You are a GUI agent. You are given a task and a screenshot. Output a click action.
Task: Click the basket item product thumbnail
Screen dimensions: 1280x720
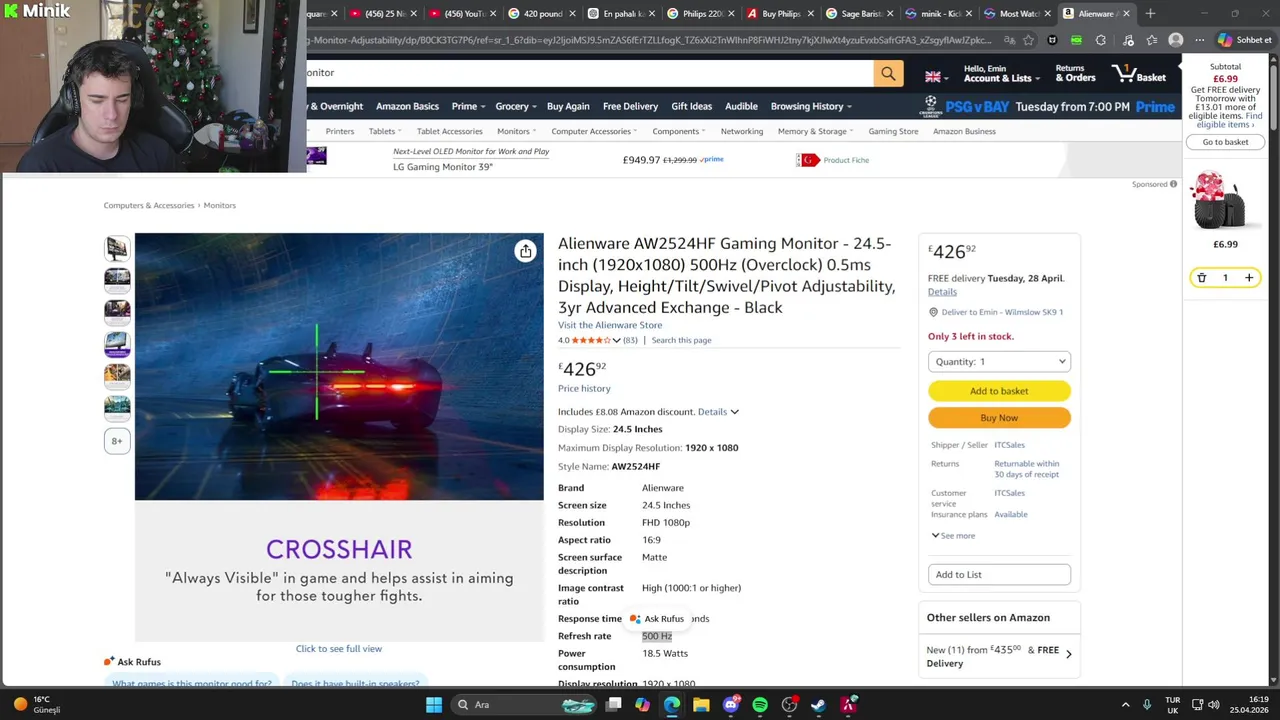(x=1219, y=200)
